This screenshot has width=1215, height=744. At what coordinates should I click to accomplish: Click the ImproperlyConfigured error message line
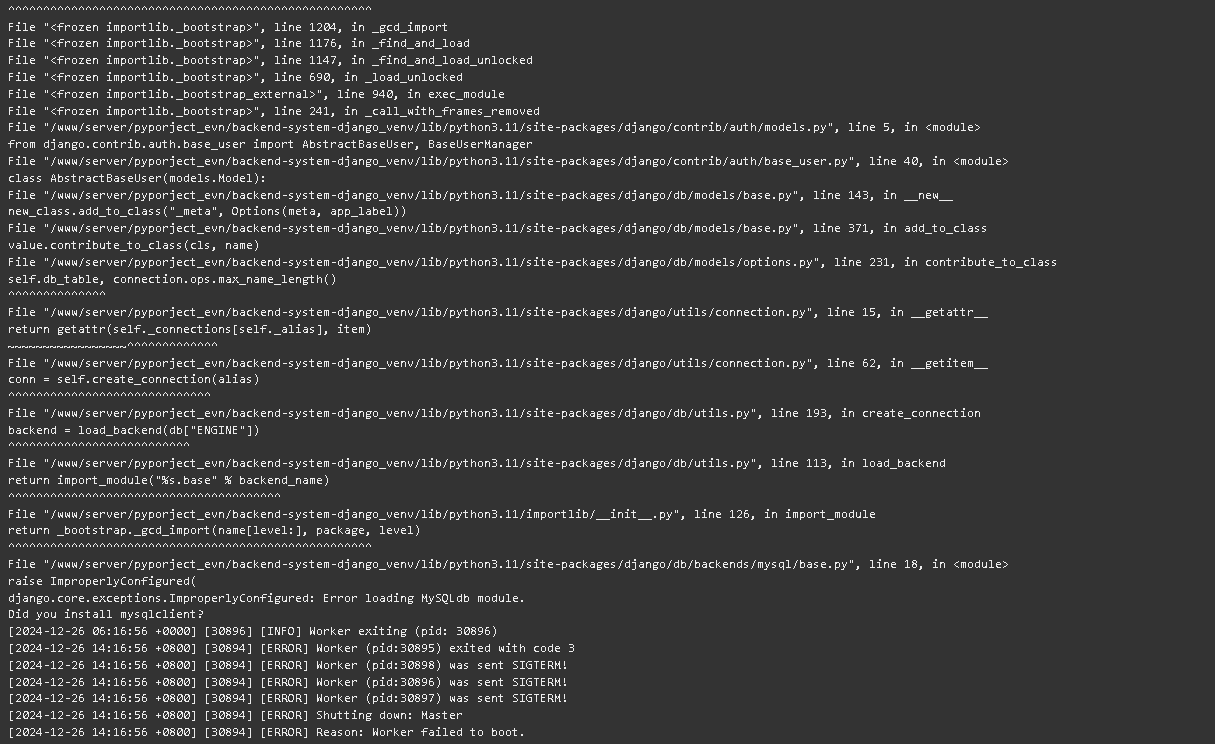coord(266,598)
